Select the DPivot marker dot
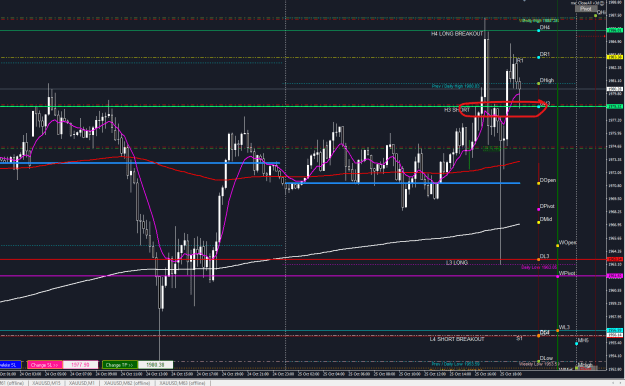 pyautogui.click(x=539, y=209)
